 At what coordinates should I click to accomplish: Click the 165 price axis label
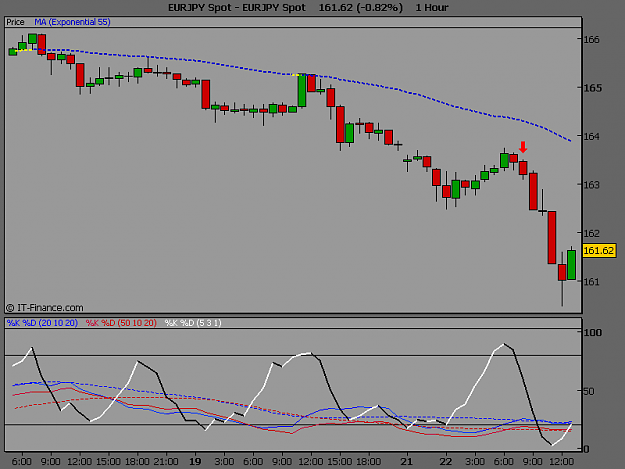pyautogui.click(x=592, y=88)
